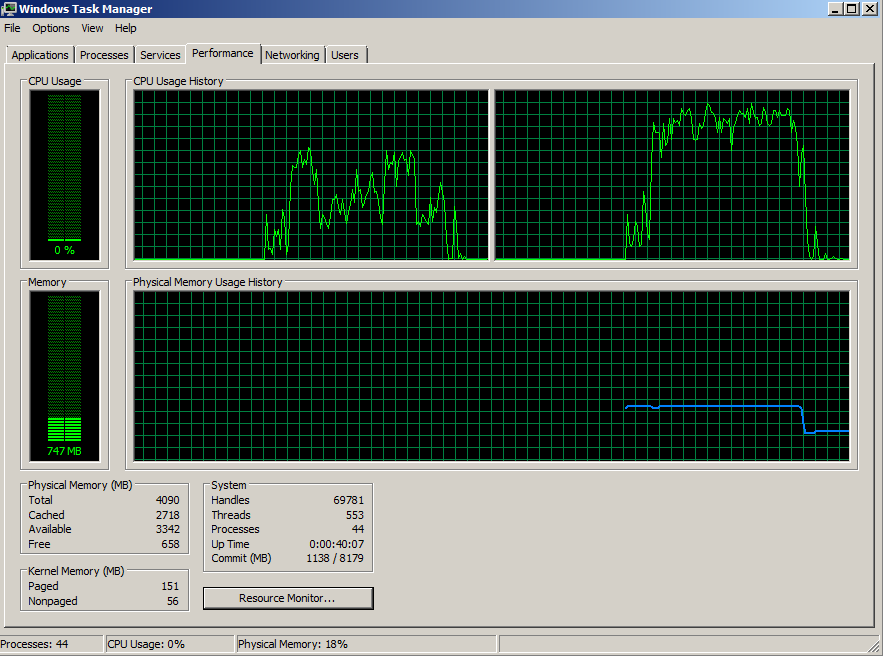Maximize the Task Manager window
Image resolution: width=883 pixels, height=656 pixels.
pyautogui.click(x=851, y=8)
